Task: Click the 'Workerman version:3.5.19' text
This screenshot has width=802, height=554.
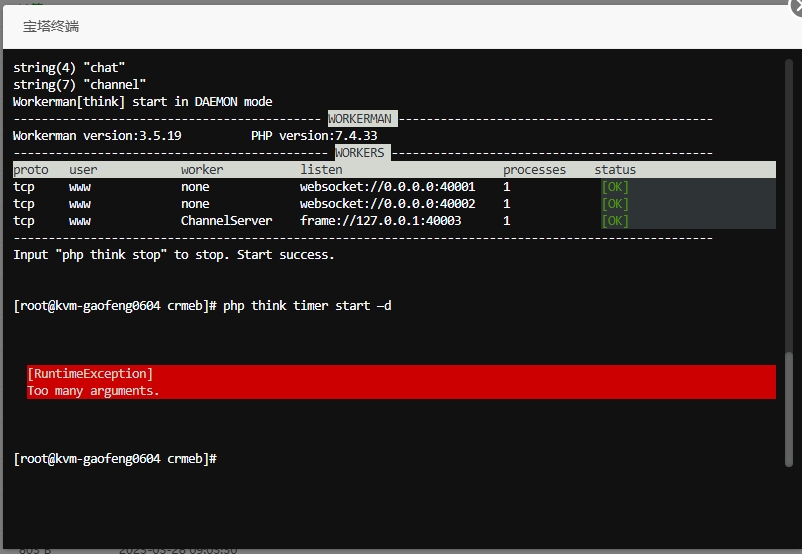Action: [x=97, y=136]
